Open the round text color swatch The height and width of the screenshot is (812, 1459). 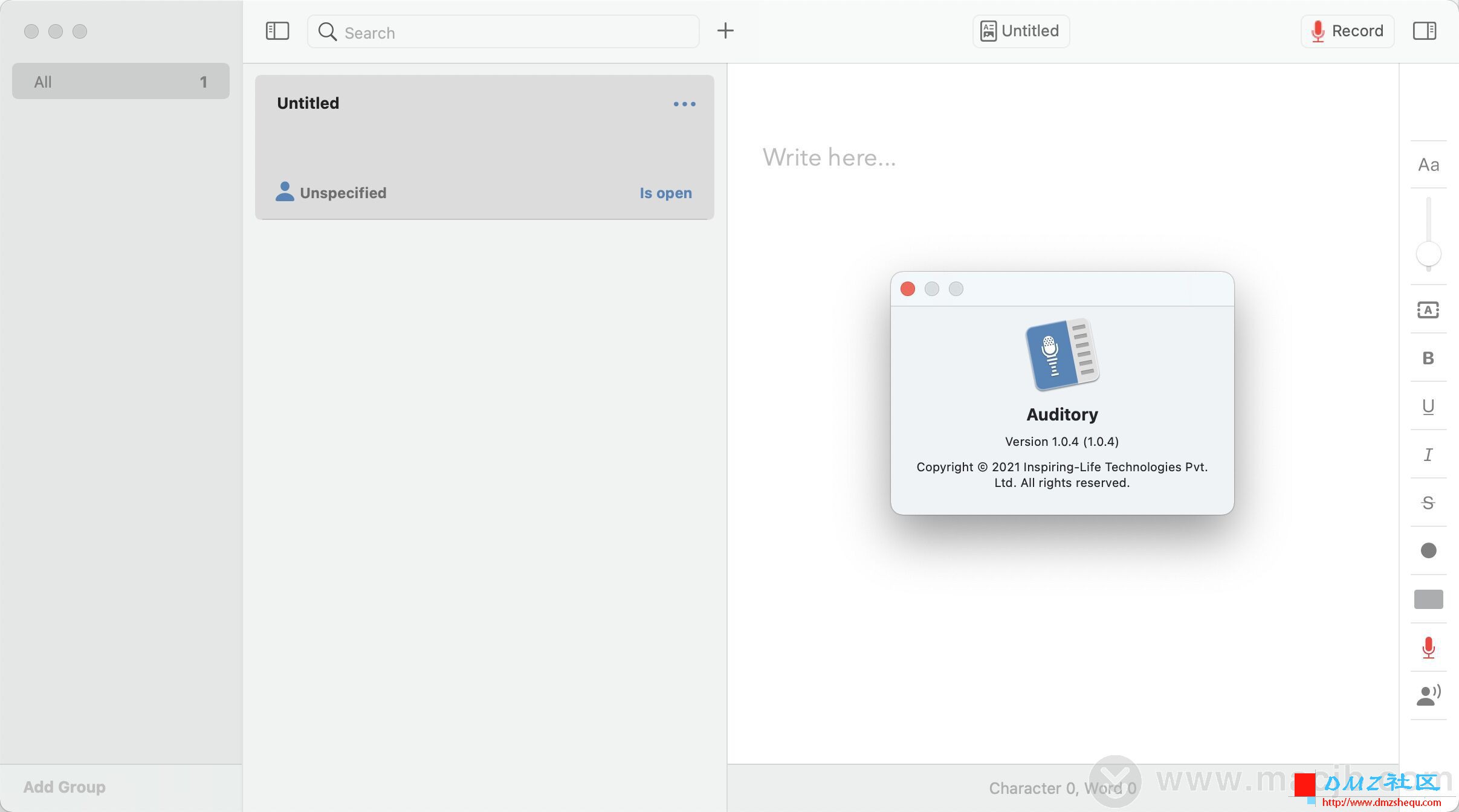[x=1428, y=550]
